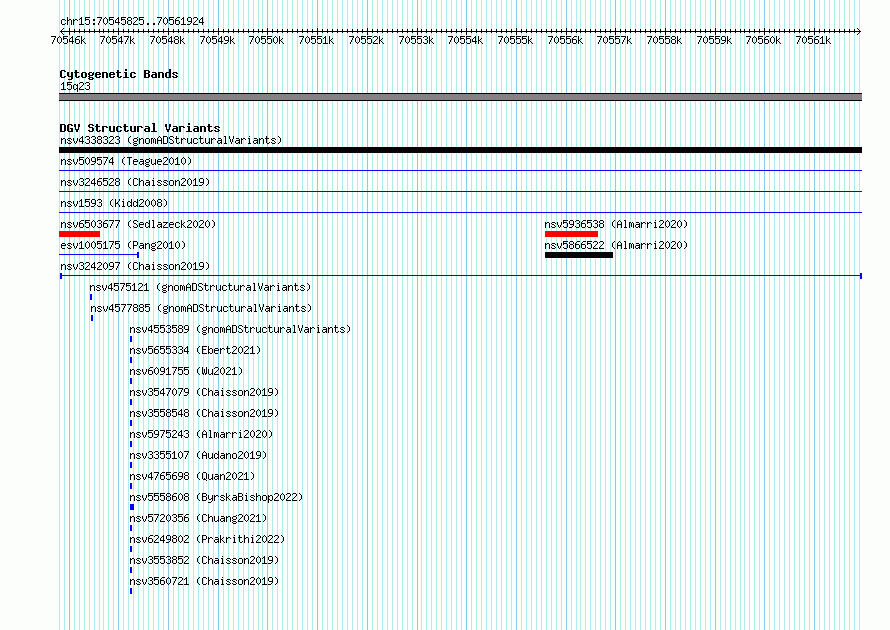The height and width of the screenshot is (630, 890).
Task: Click nsv3560721 (Chaisson2019) label
Action: click(x=204, y=581)
